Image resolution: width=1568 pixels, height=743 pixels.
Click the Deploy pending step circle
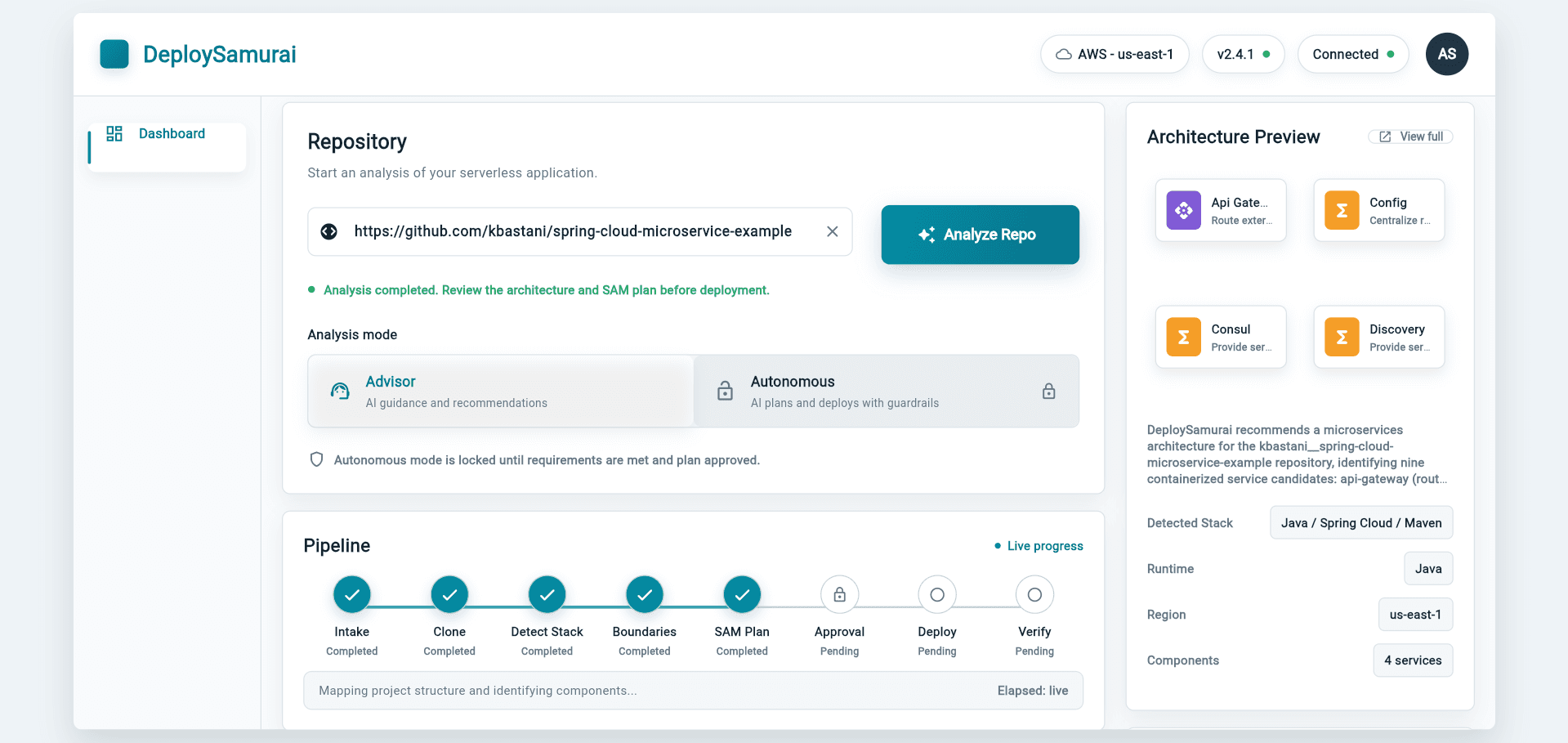coord(937,594)
